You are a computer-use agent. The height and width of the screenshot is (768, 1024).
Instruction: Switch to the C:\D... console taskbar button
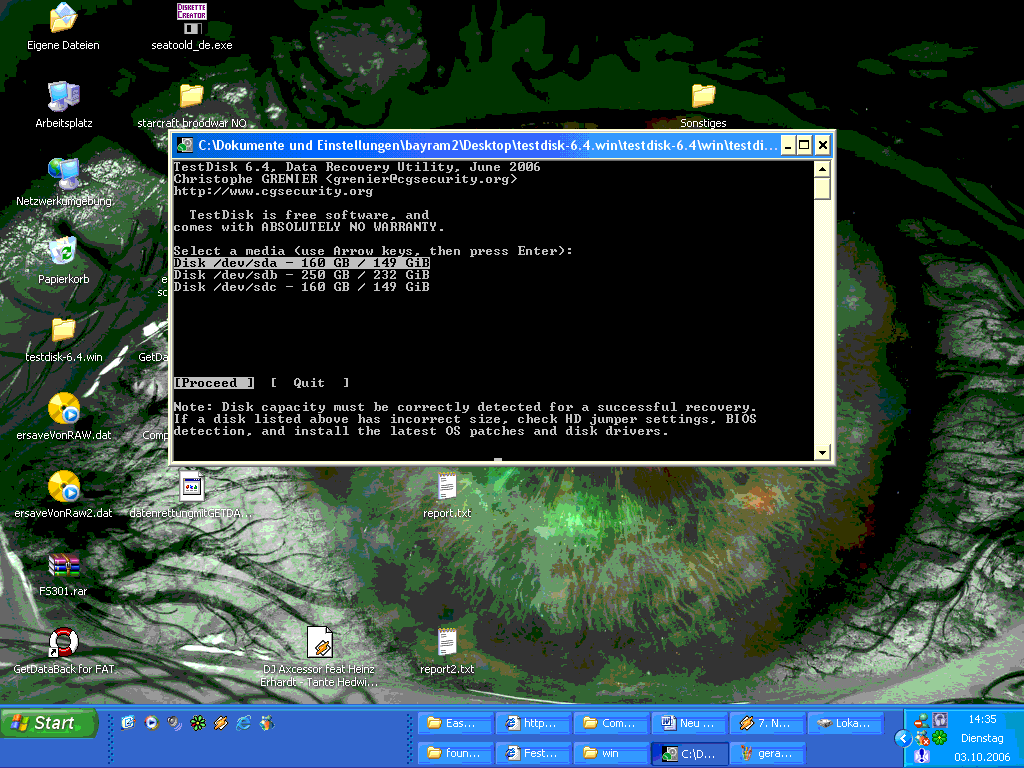690,753
